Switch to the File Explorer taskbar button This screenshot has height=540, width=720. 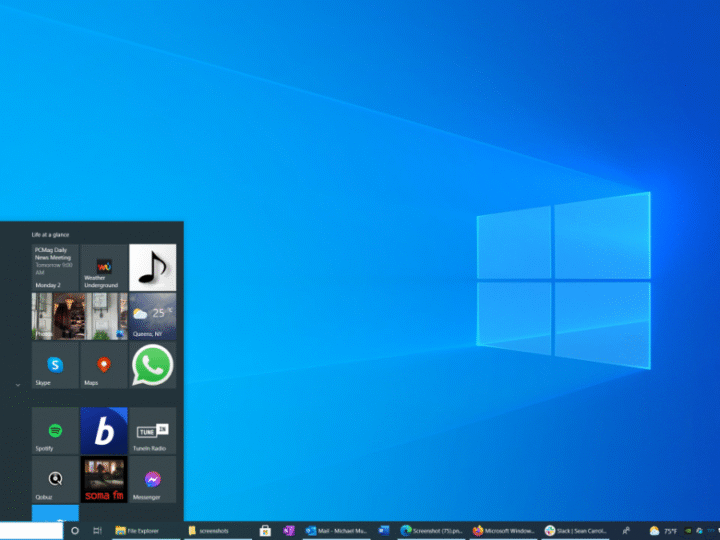(146, 531)
